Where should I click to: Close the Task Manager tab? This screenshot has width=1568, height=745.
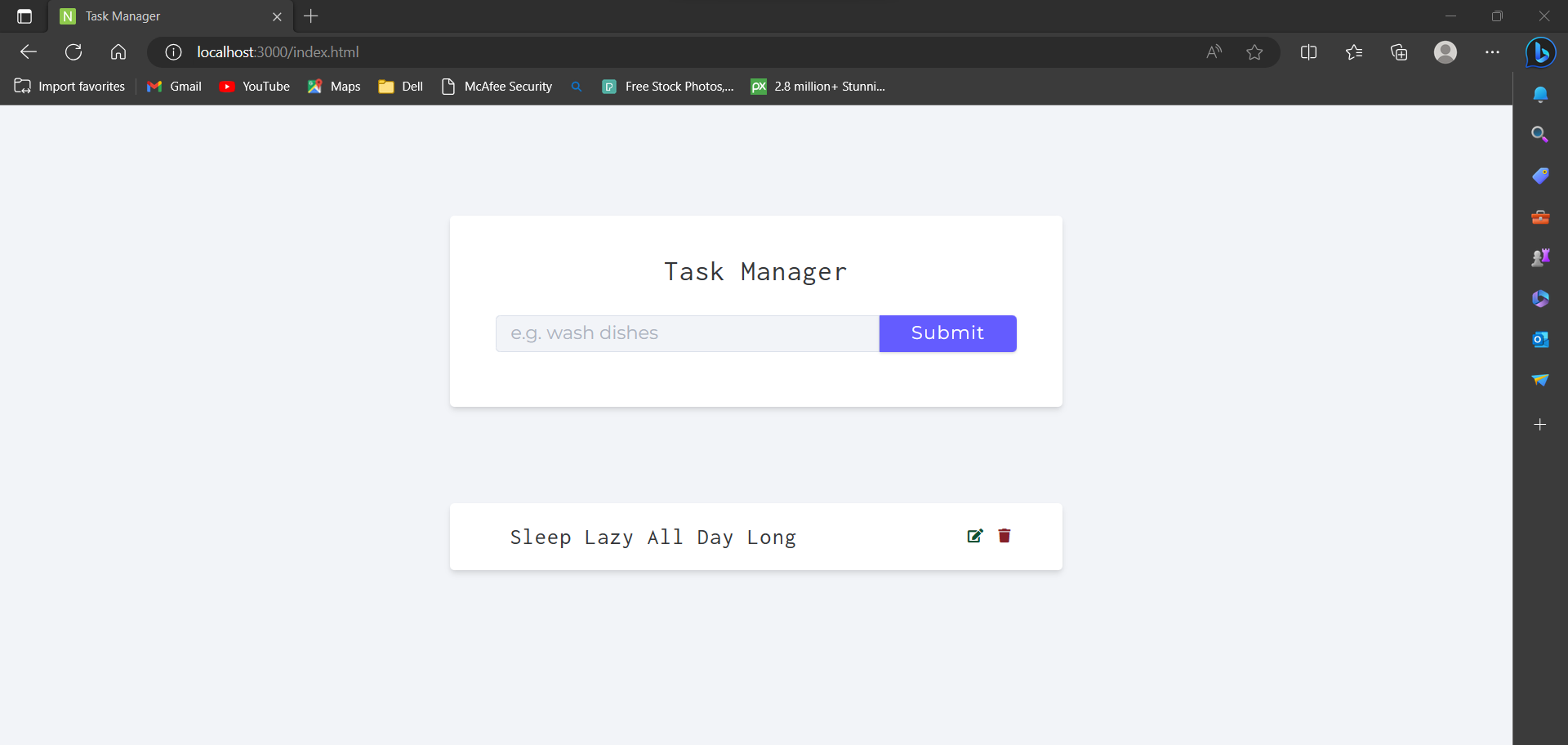[277, 16]
